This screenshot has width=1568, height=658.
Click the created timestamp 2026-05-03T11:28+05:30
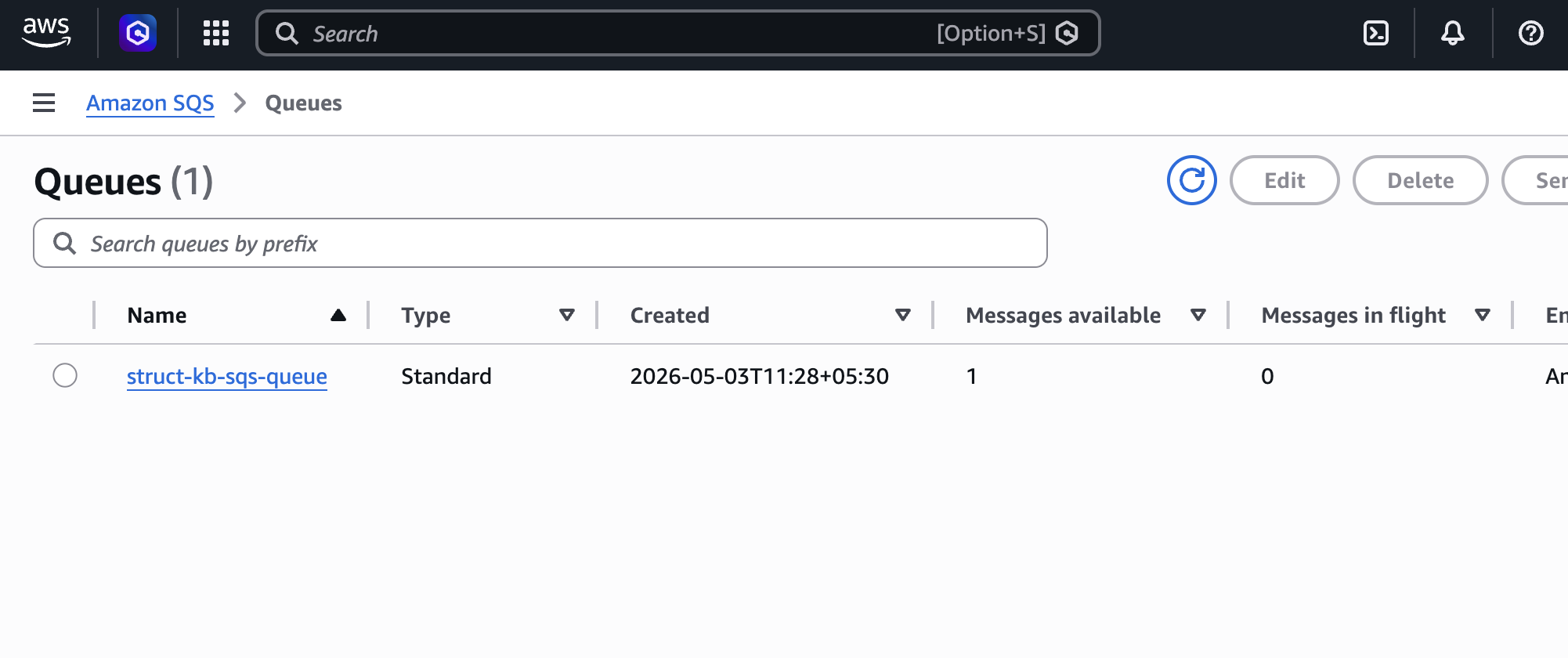pyautogui.click(x=760, y=376)
